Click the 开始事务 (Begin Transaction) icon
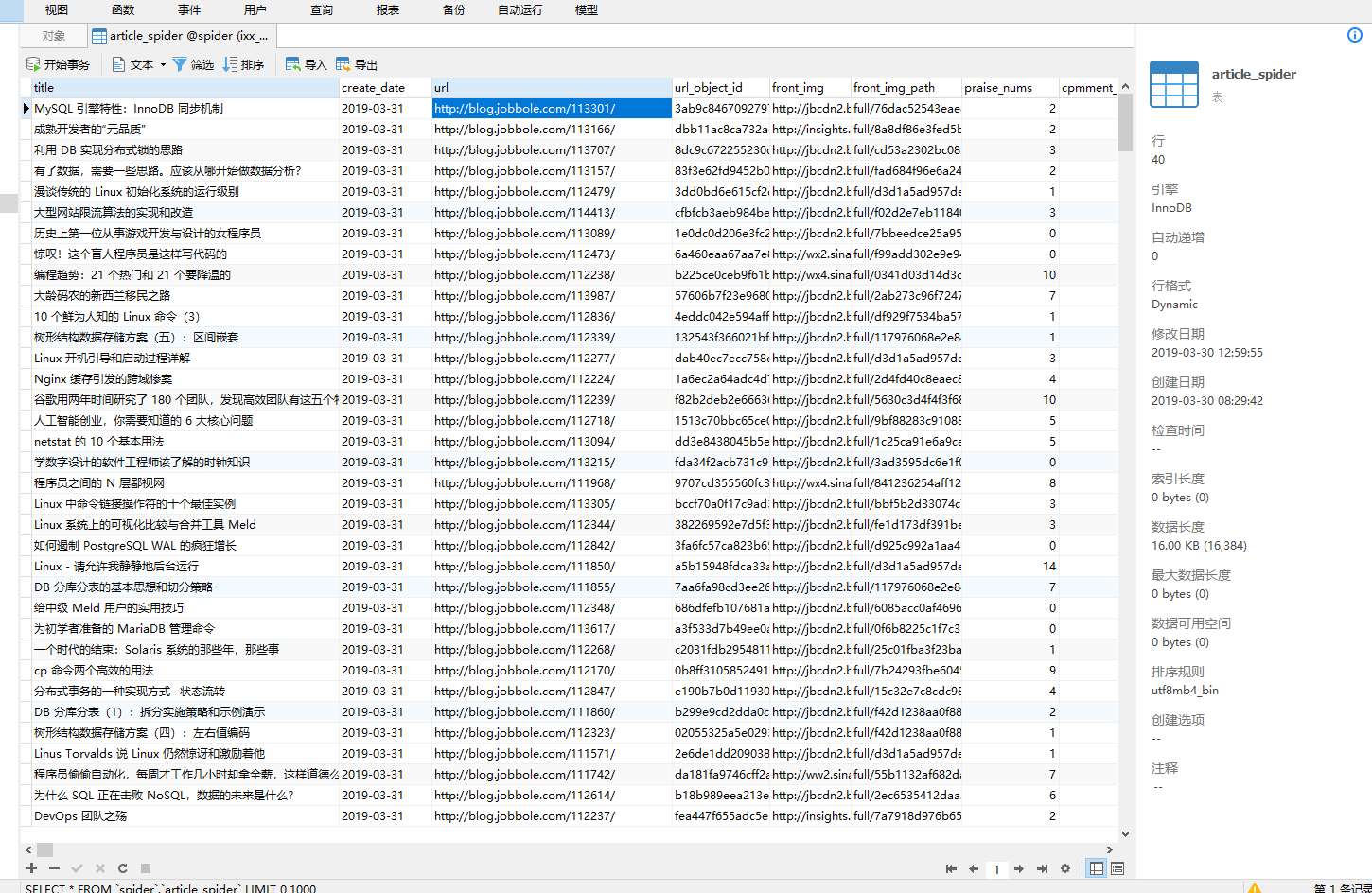Image resolution: width=1372 pixels, height=893 pixels. [x=33, y=64]
